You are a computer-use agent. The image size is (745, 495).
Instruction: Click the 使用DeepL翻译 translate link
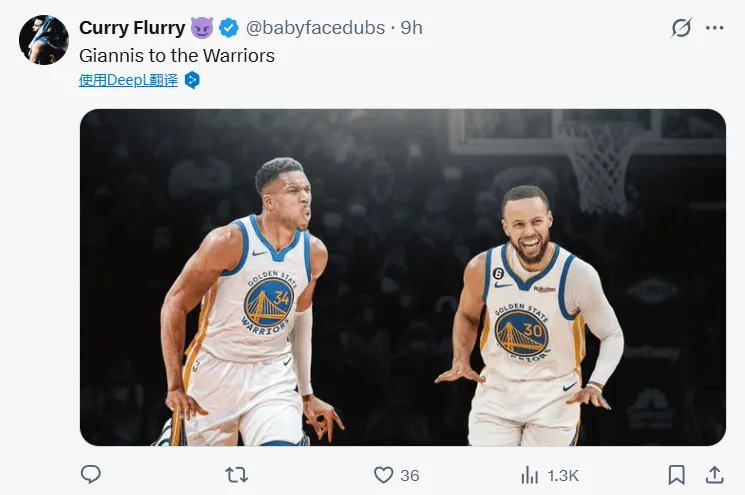coord(128,80)
